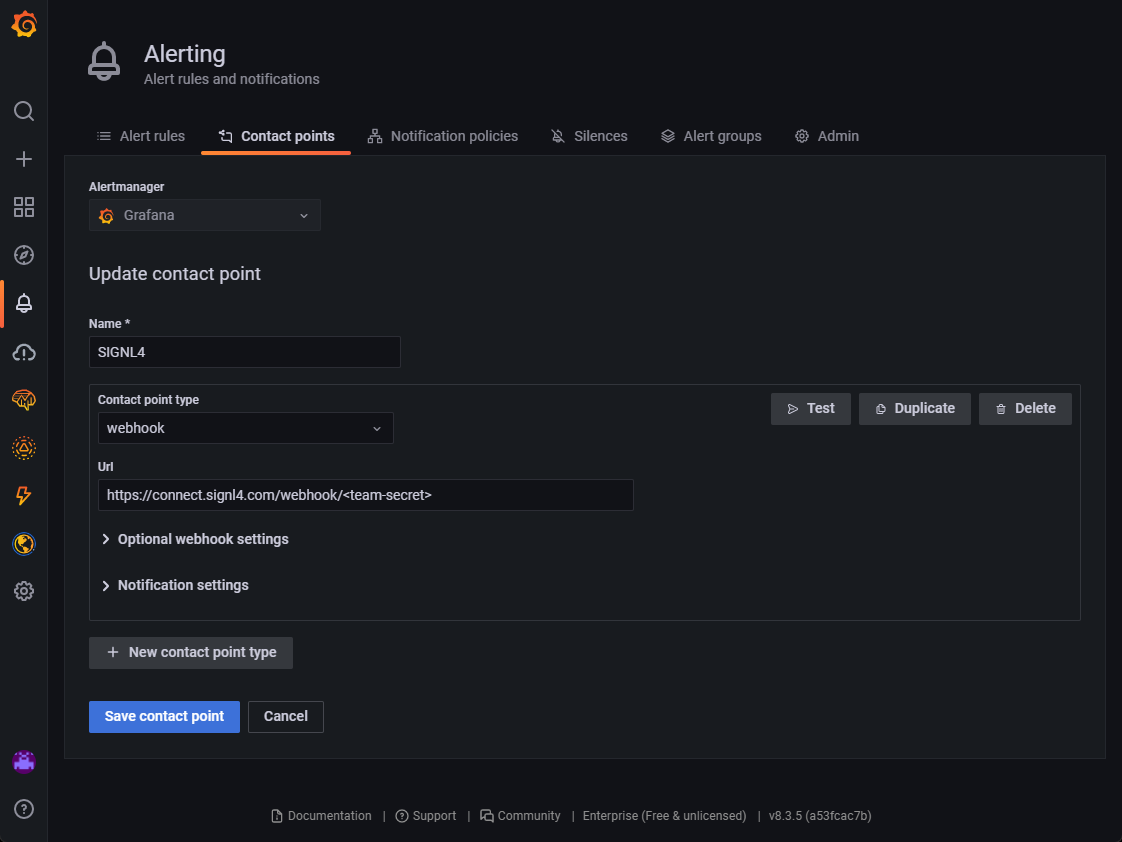This screenshot has width=1122, height=842.
Task: Add a New contact point type
Action: pos(191,652)
